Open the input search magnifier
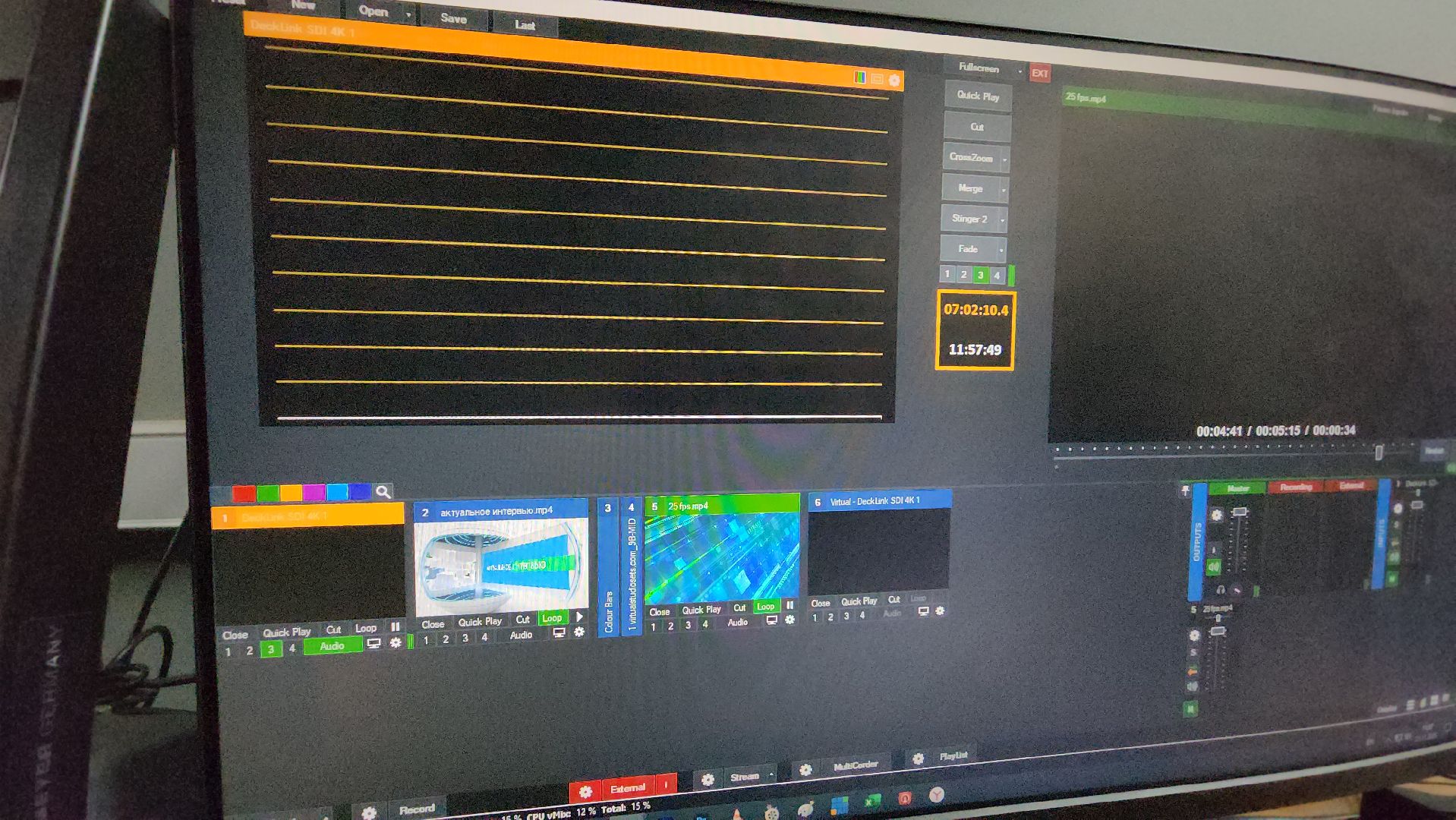Screen dimensions: 1456x820 click(x=383, y=492)
